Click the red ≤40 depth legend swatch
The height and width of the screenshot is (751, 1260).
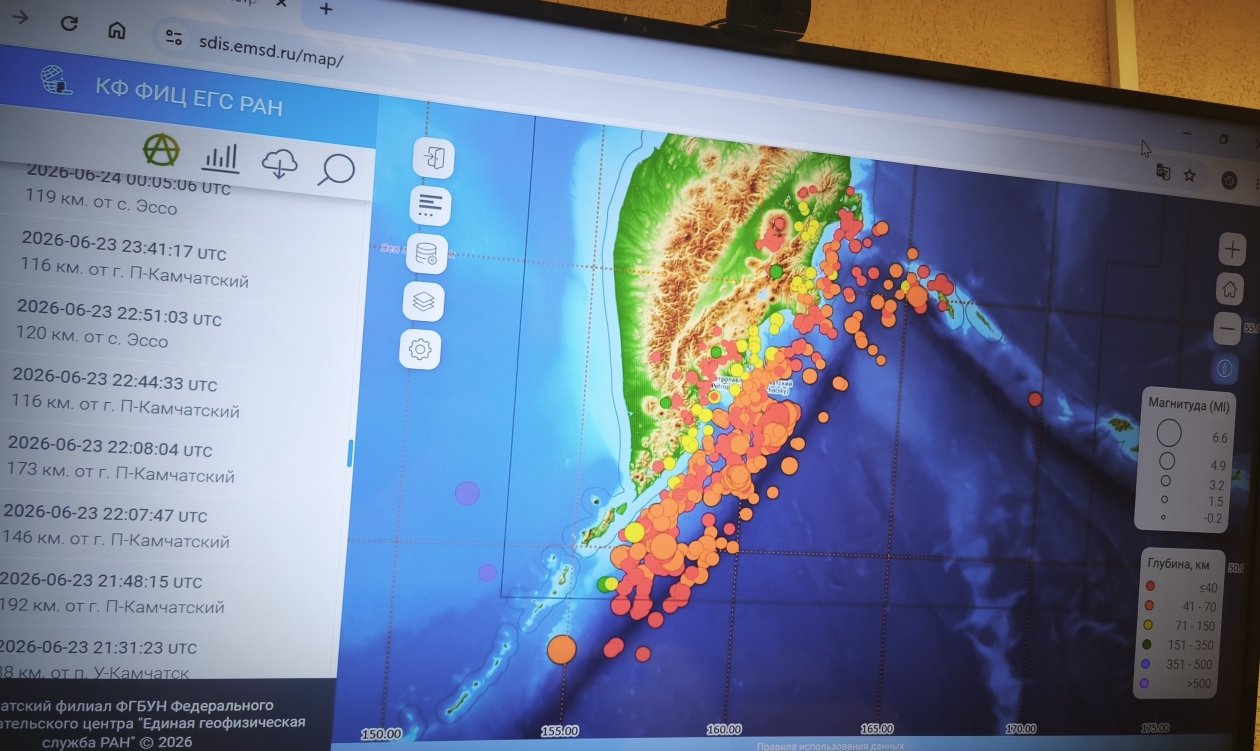click(1151, 587)
